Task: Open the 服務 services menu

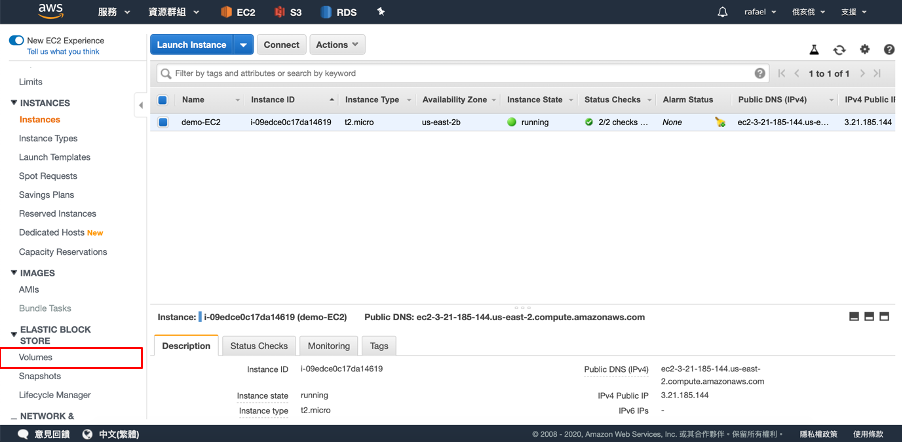Action: (114, 12)
